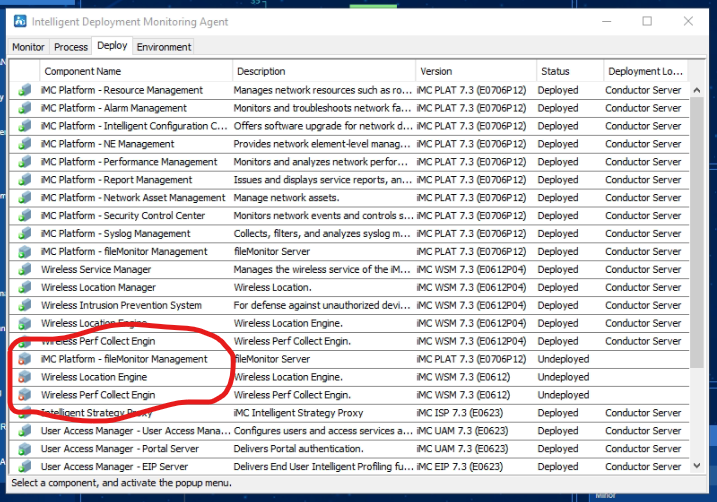Select iMC Platform - Resource Management row
This screenshot has height=502, width=717.
(x=349, y=90)
